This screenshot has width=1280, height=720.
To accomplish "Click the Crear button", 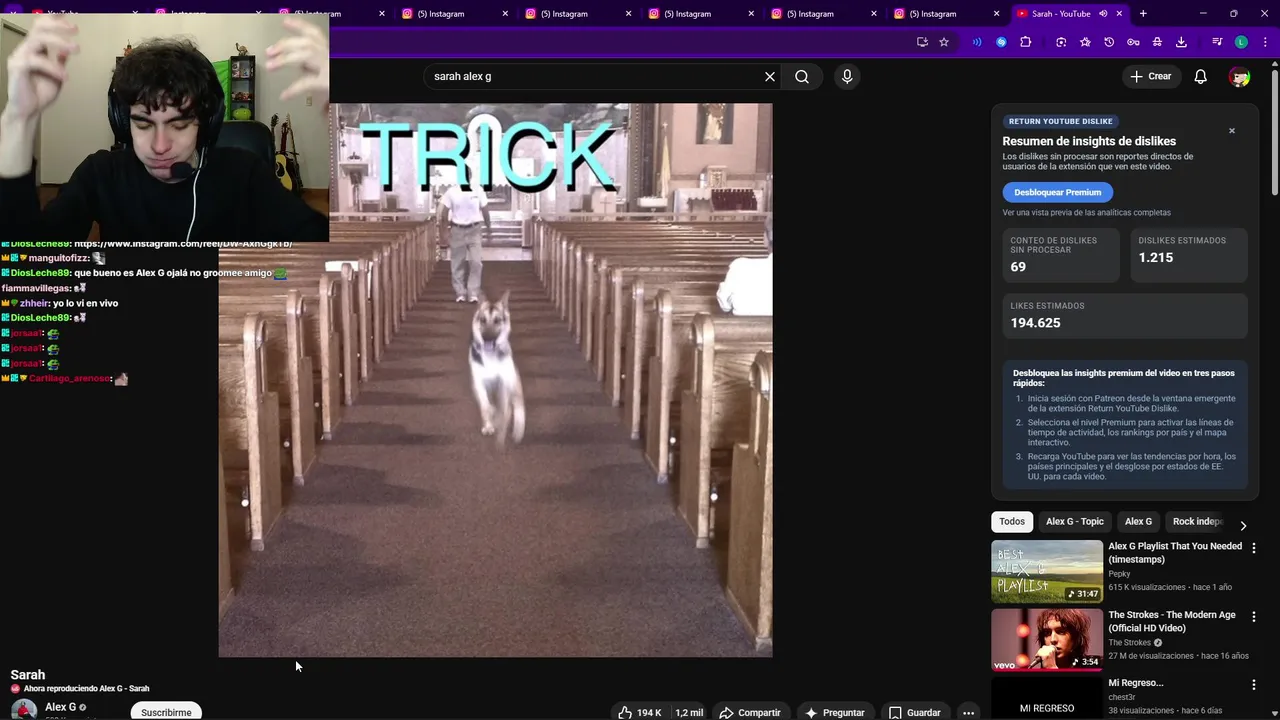I will coord(1150,76).
